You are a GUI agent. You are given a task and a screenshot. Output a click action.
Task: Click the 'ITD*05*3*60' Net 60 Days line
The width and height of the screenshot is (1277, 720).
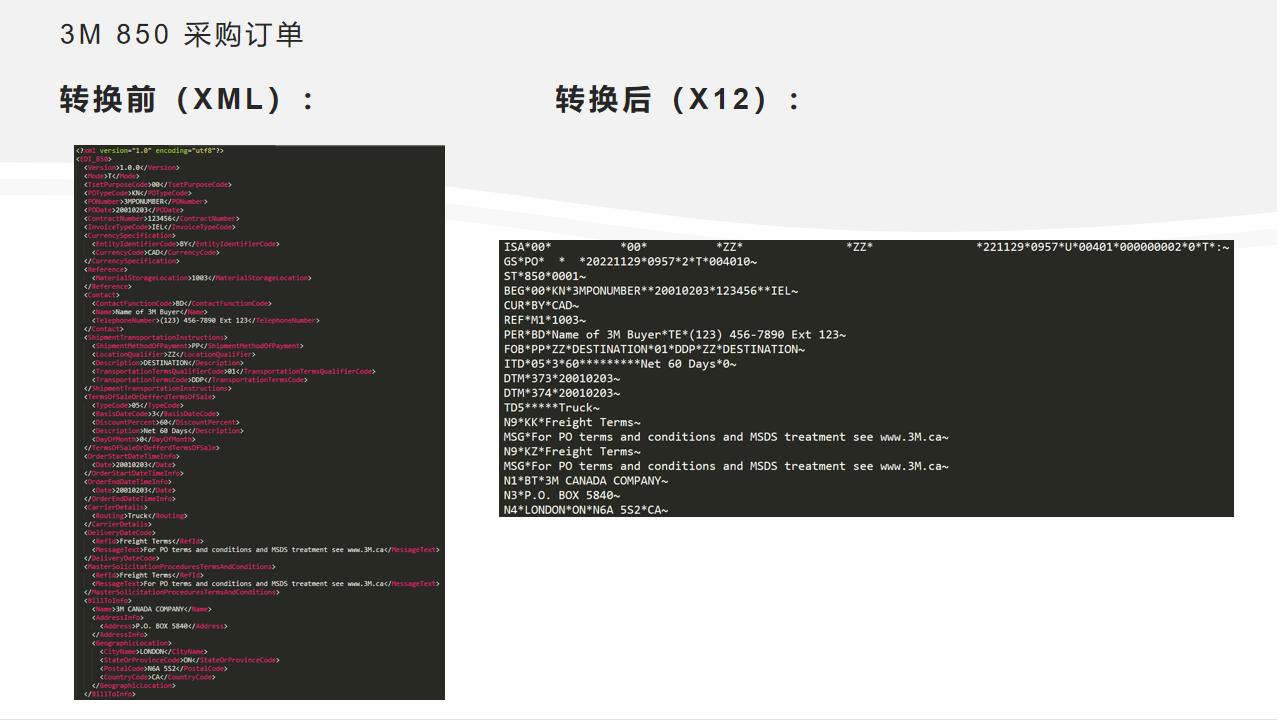(620, 364)
